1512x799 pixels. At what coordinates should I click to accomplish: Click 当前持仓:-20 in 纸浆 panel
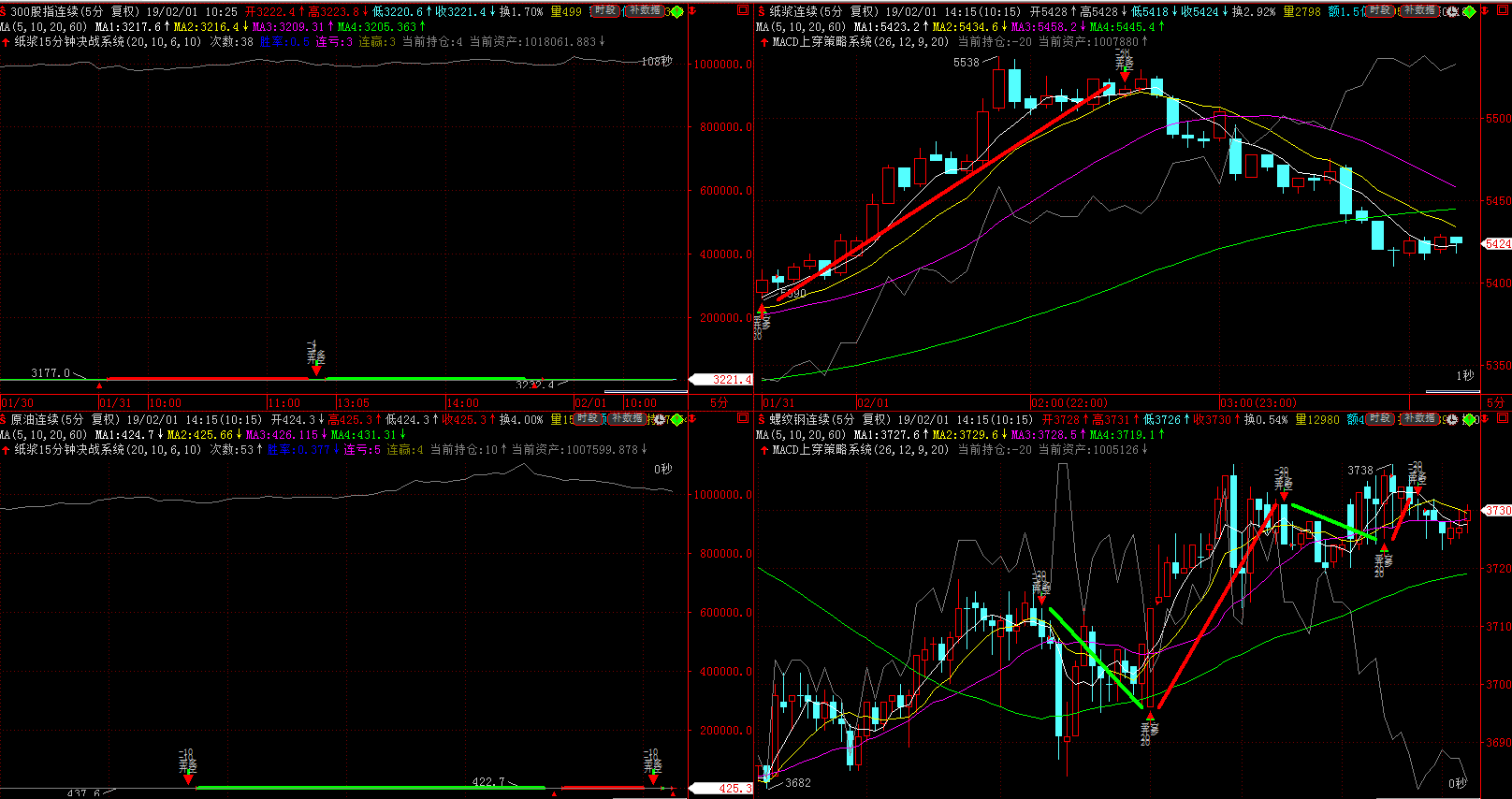996,42
